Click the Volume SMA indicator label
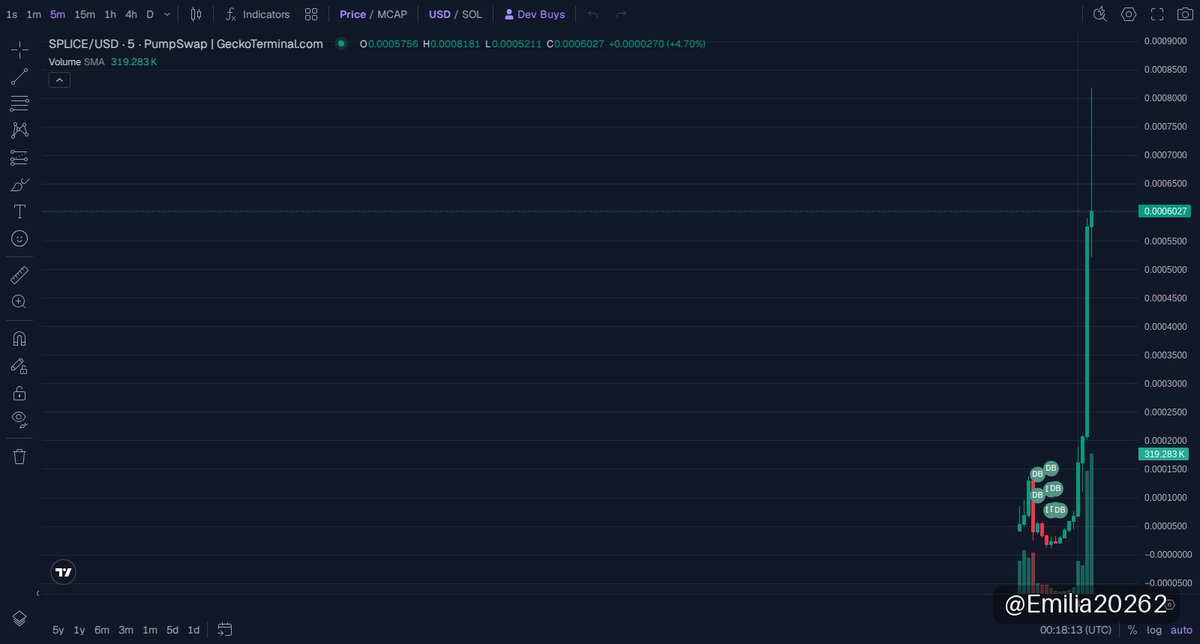This screenshot has height=644, width=1200. pyautogui.click(x=77, y=62)
